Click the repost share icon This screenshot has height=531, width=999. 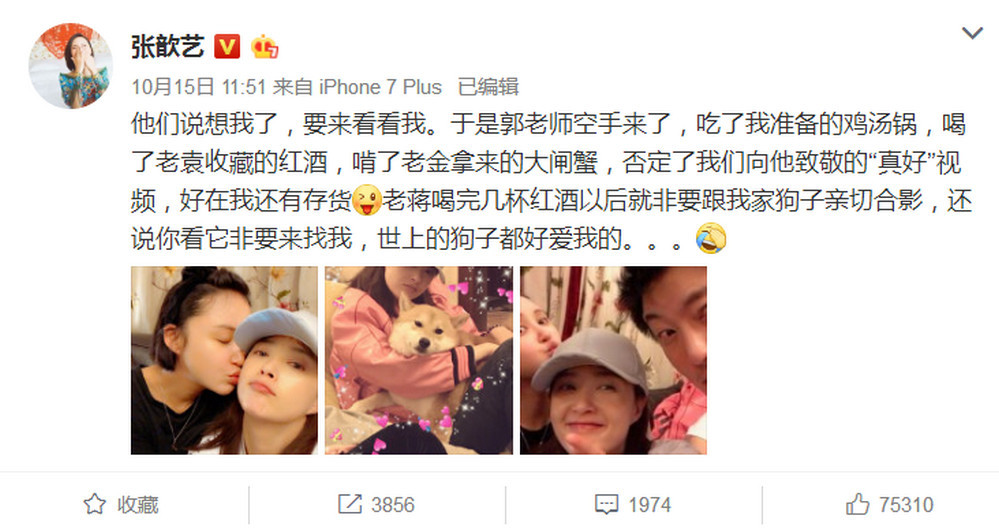click(x=350, y=504)
